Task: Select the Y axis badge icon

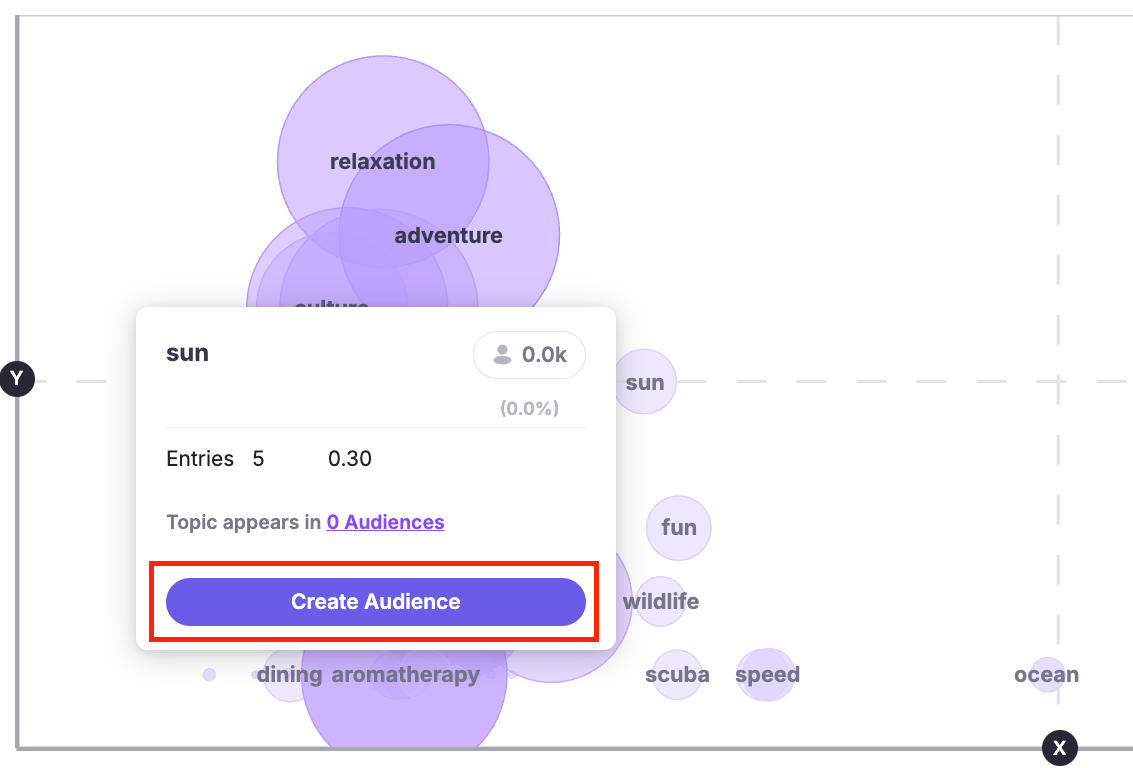Action: [x=17, y=378]
